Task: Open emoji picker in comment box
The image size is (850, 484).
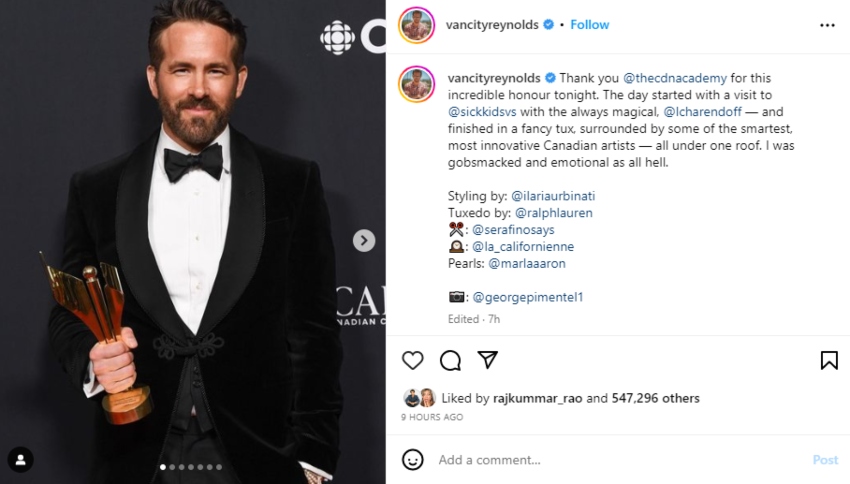Action: 412,460
